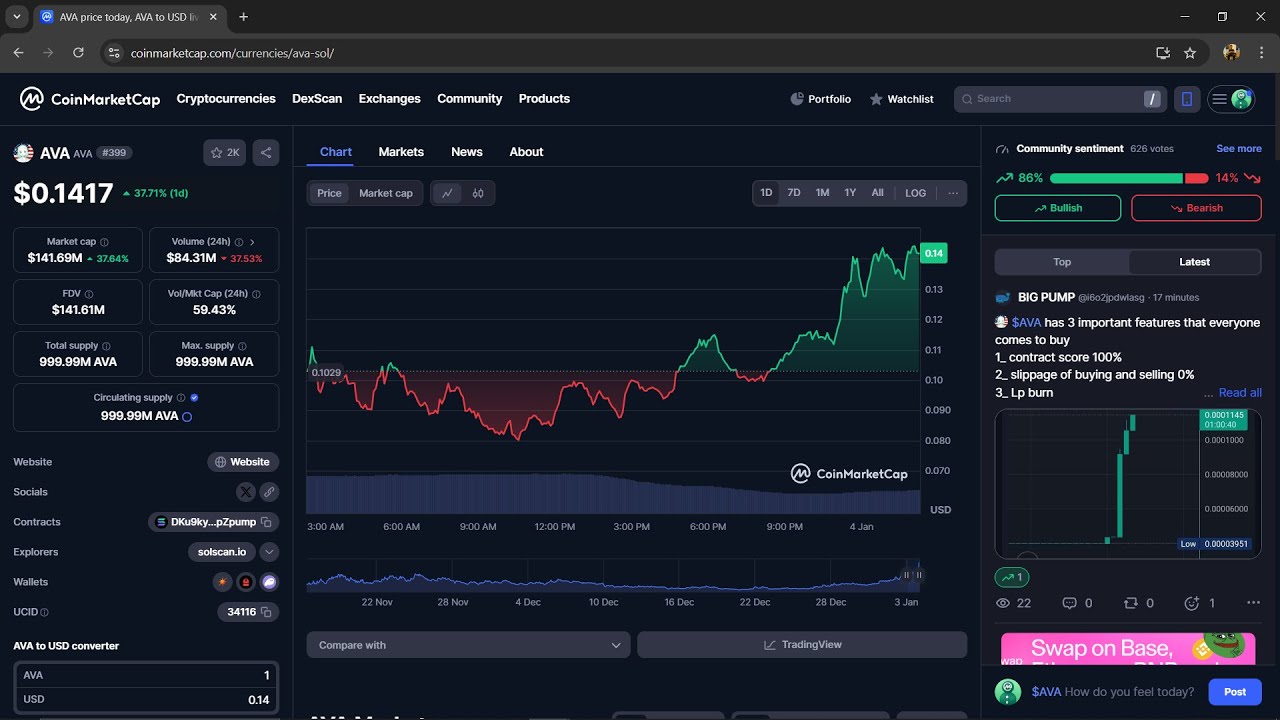Click the chart range selector right handle

919,575
